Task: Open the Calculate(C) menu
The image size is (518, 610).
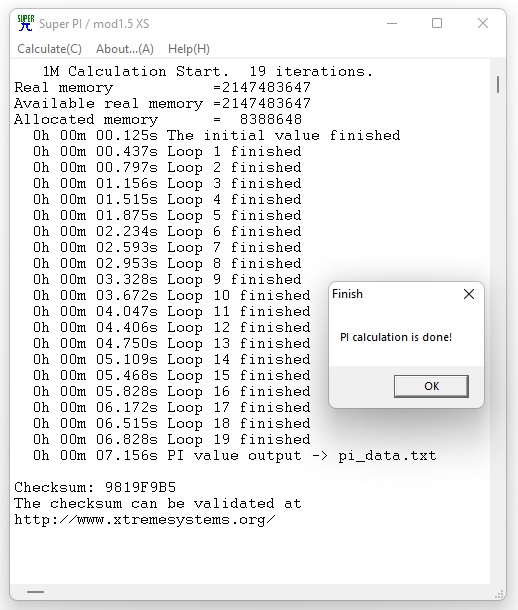Action: 49,49
